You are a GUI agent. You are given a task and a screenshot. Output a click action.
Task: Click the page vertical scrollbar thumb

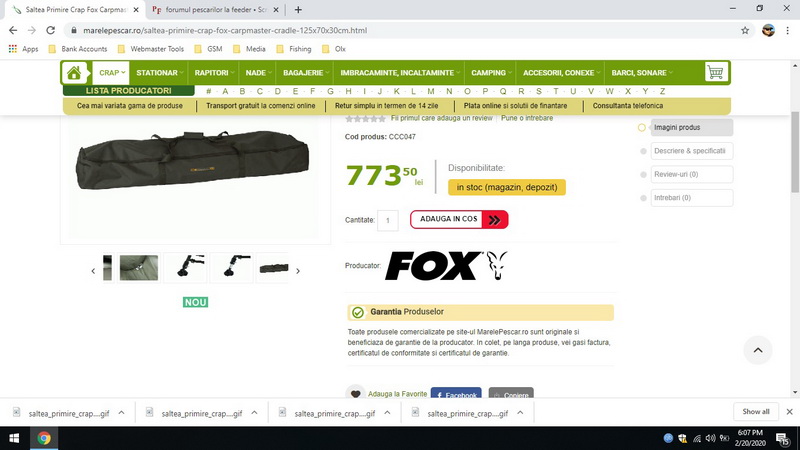pyautogui.click(x=795, y=152)
